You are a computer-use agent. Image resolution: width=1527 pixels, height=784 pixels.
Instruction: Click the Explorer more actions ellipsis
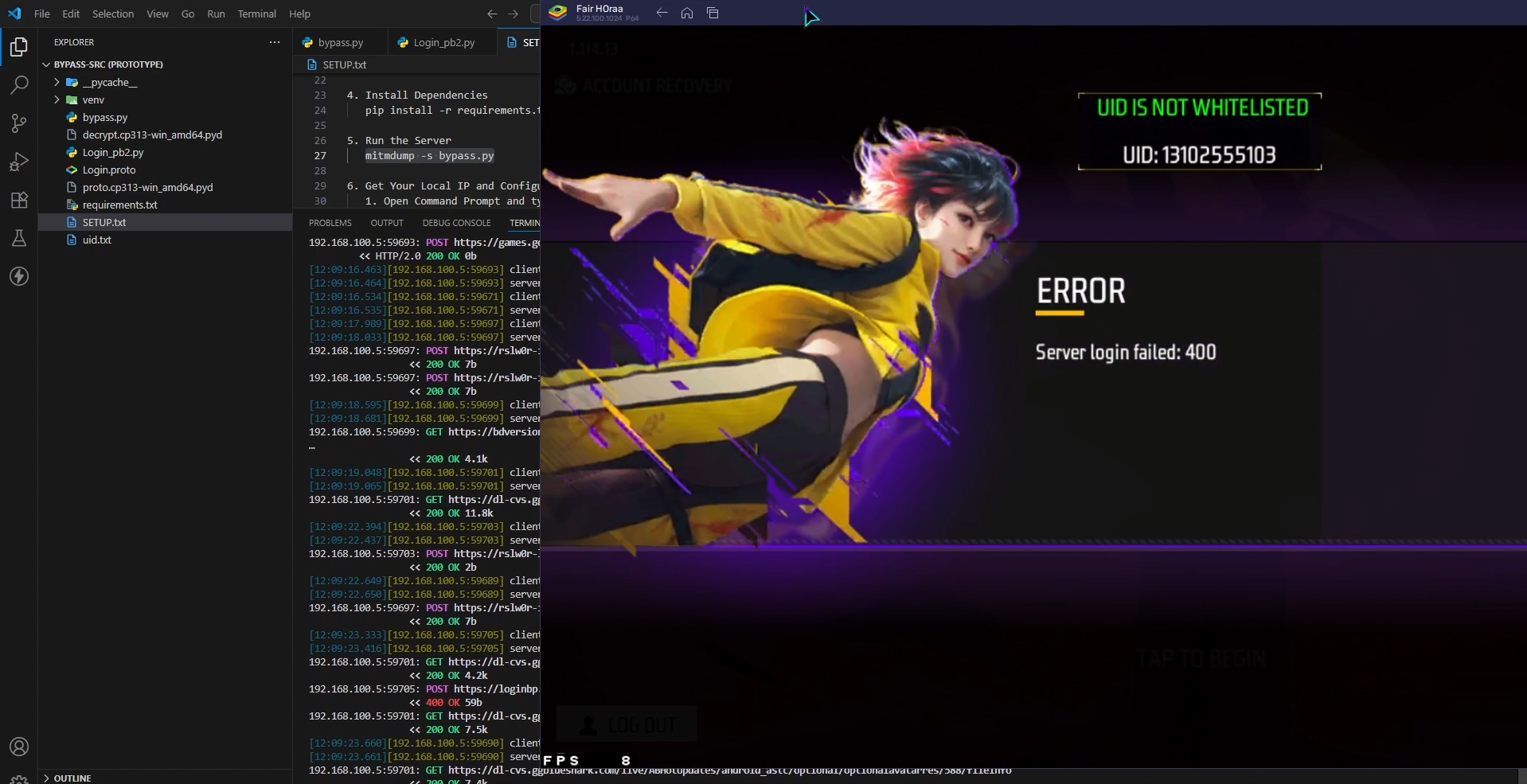tap(275, 42)
